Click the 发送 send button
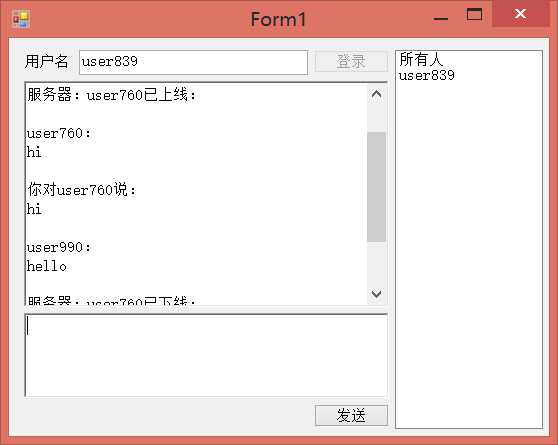The image size is (558, 445). [x=351, y=415]
